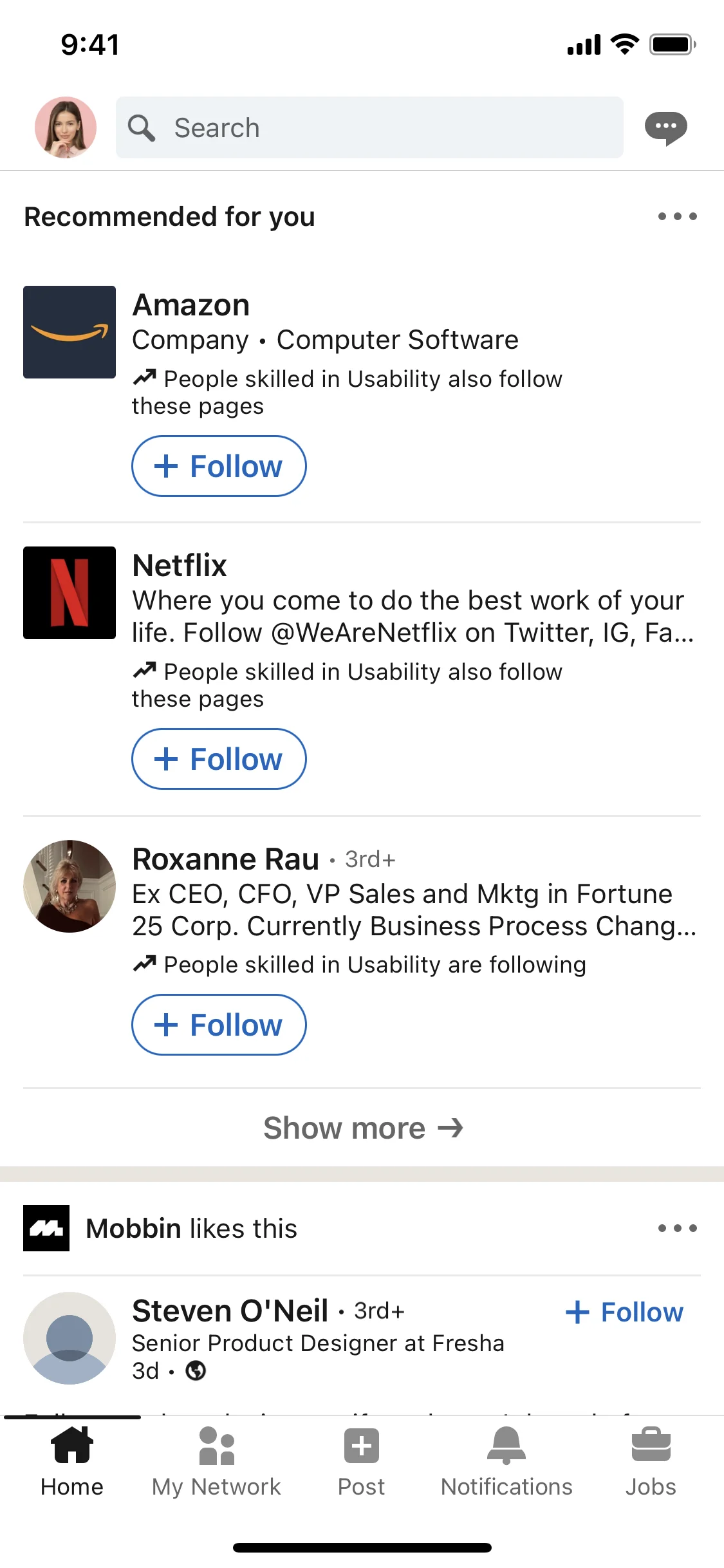This screenshot has width=724, height=1568.
Task: Tap the search magnifier icon
Action: pyautogui.click(x=142, y=127)
